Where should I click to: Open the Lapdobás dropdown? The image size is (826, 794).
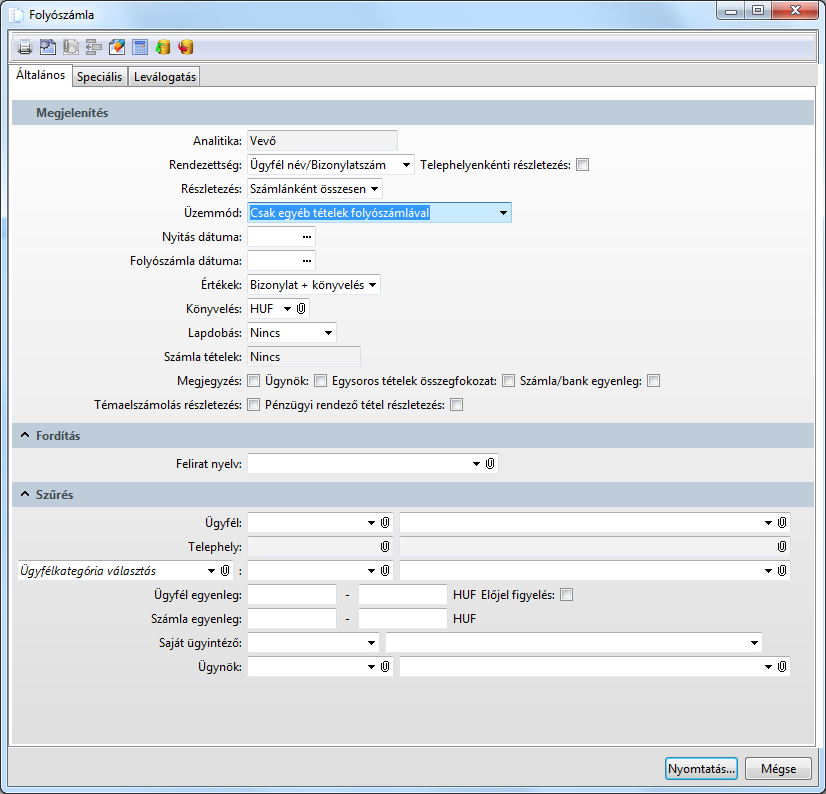pyautogui.click(x=327, y=333)
